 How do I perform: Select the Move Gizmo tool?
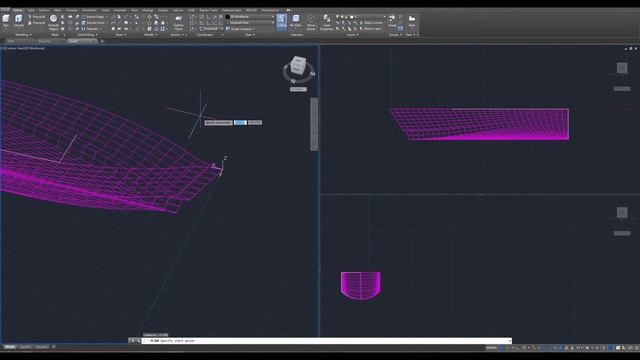[x=311, y=22]
